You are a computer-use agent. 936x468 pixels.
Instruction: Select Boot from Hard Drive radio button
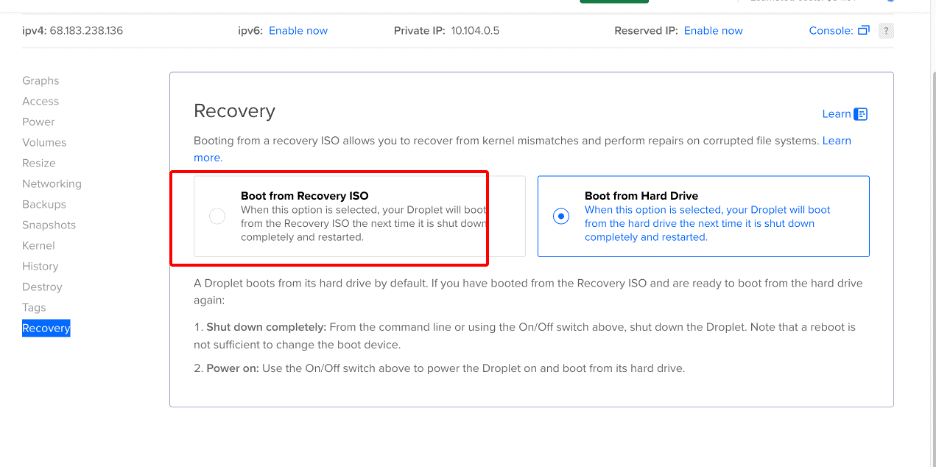[x=561, y=216]
